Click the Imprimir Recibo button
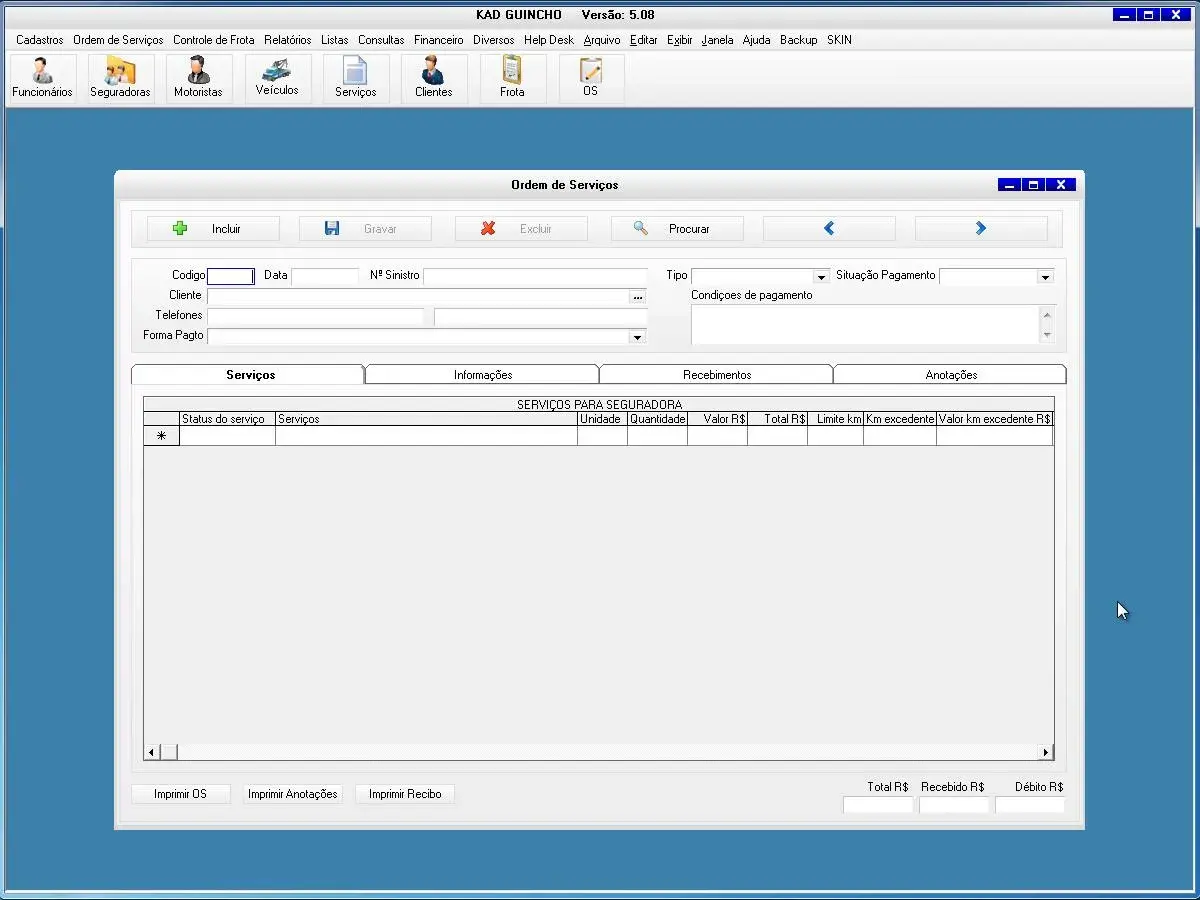 pos(405,794)
